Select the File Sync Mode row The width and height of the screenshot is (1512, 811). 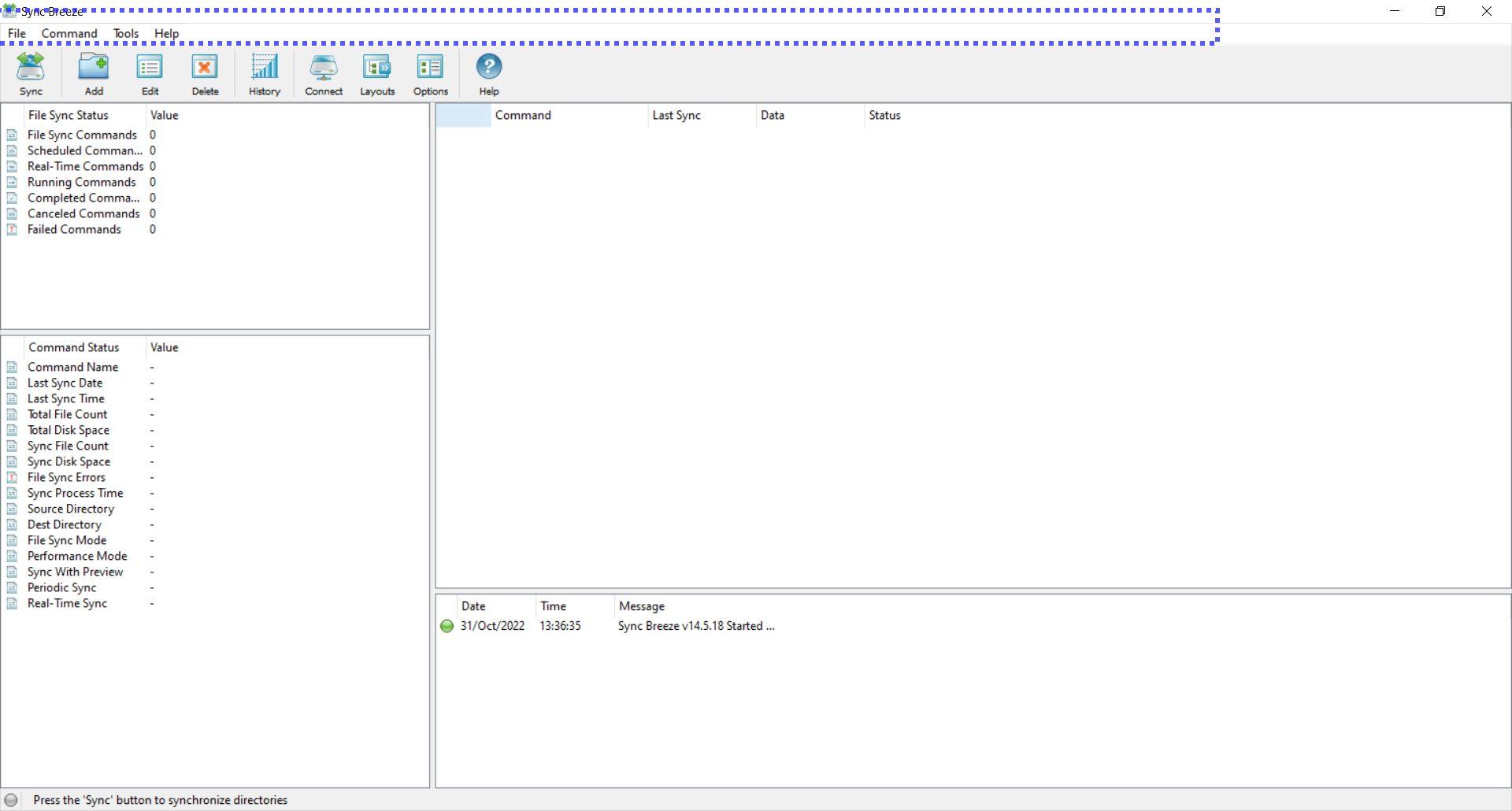[x=215, y=540]
